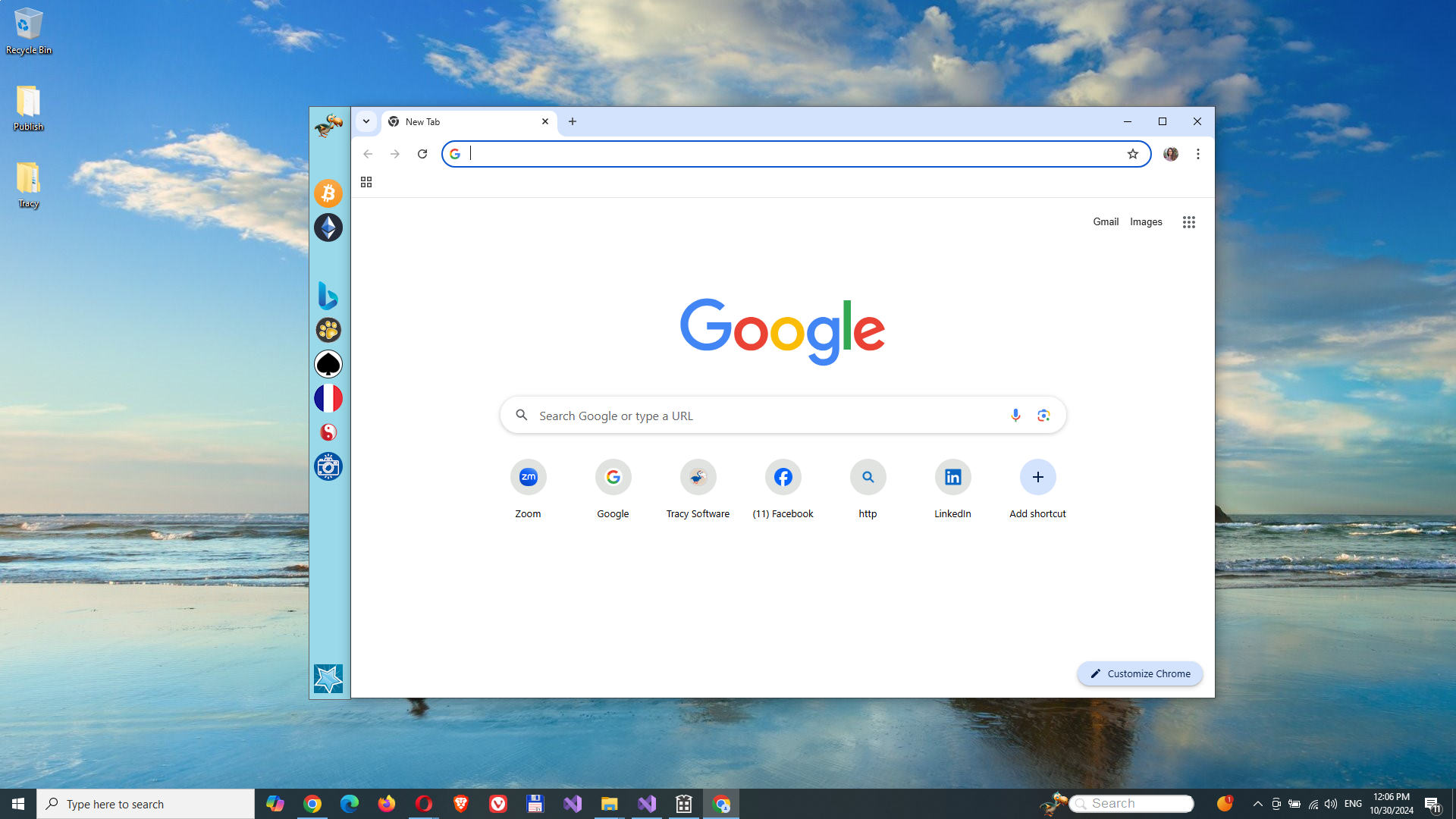The width and height of the screenshot is (1456, 819).
Task: Open the Images link
Action: (1146, 222)
